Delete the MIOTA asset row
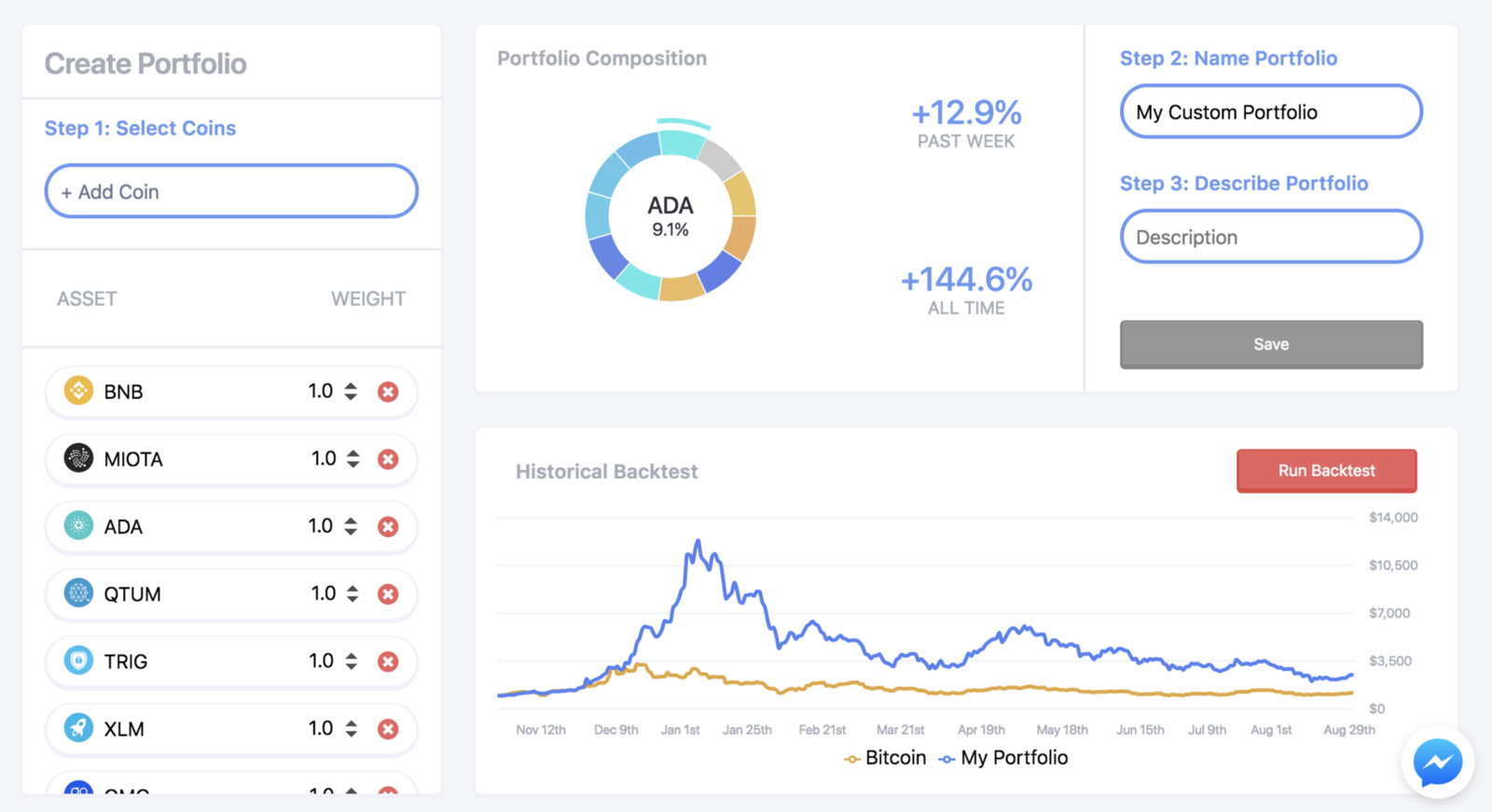This screenshot has width=1492, height=812. click(388, 459)
